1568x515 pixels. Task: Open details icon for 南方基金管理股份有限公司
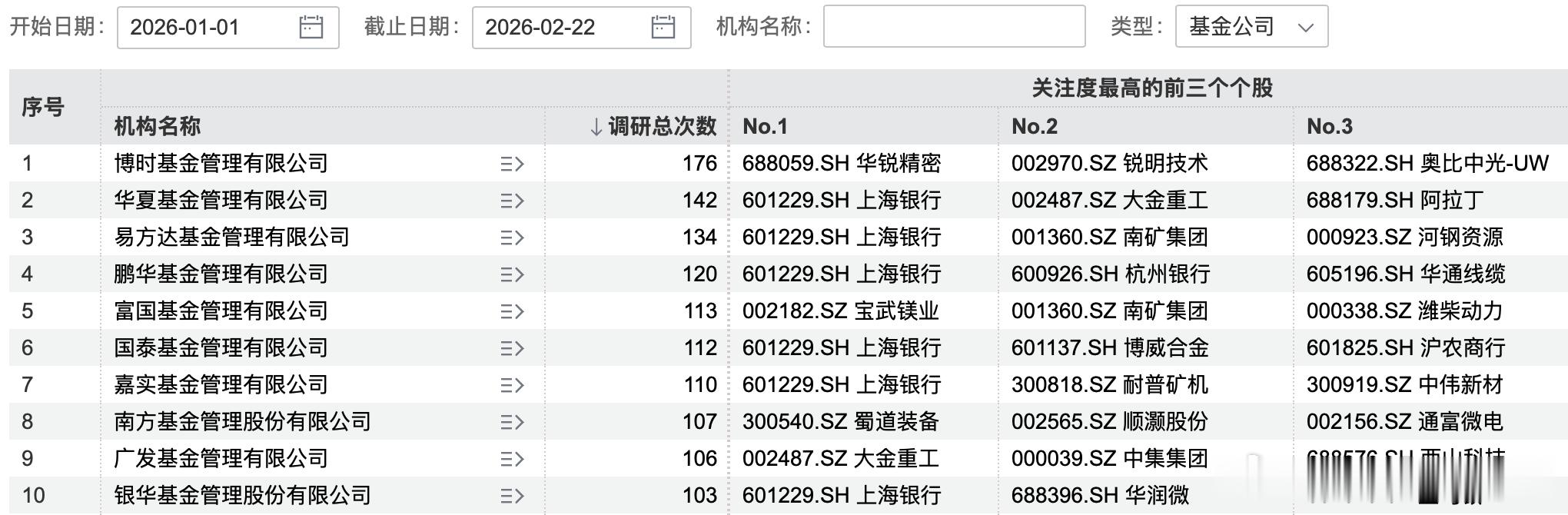pos(512,422)
